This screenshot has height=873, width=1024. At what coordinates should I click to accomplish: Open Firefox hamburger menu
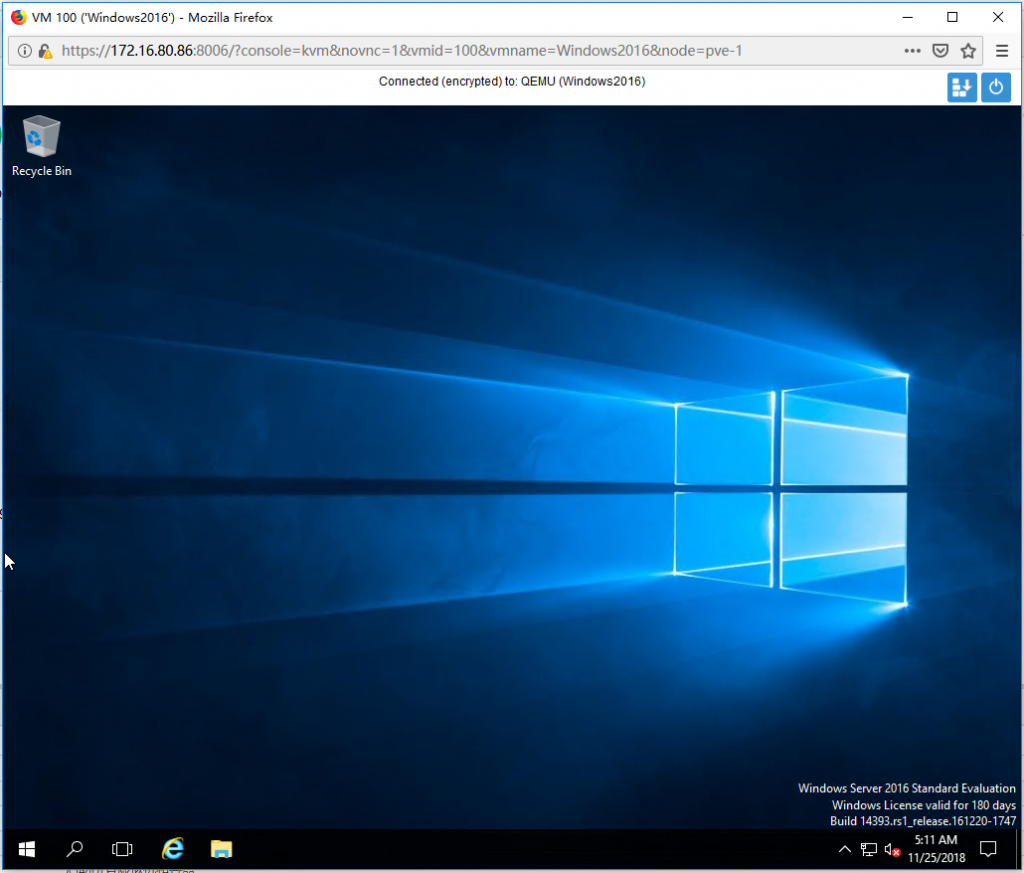click(x=1002, y=51)
